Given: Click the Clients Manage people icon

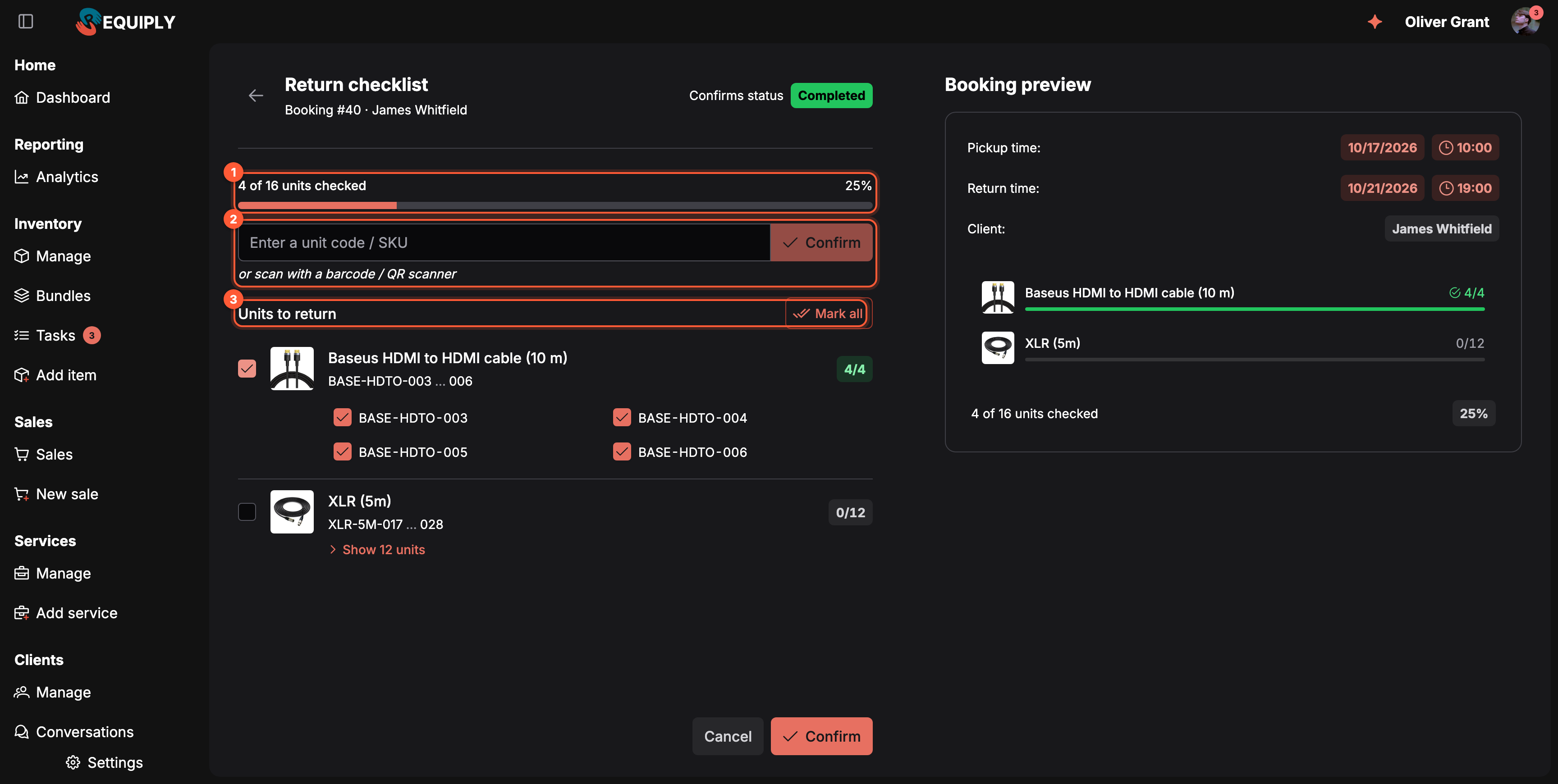Looking at the screenshot, I should [x=22, y=692].
